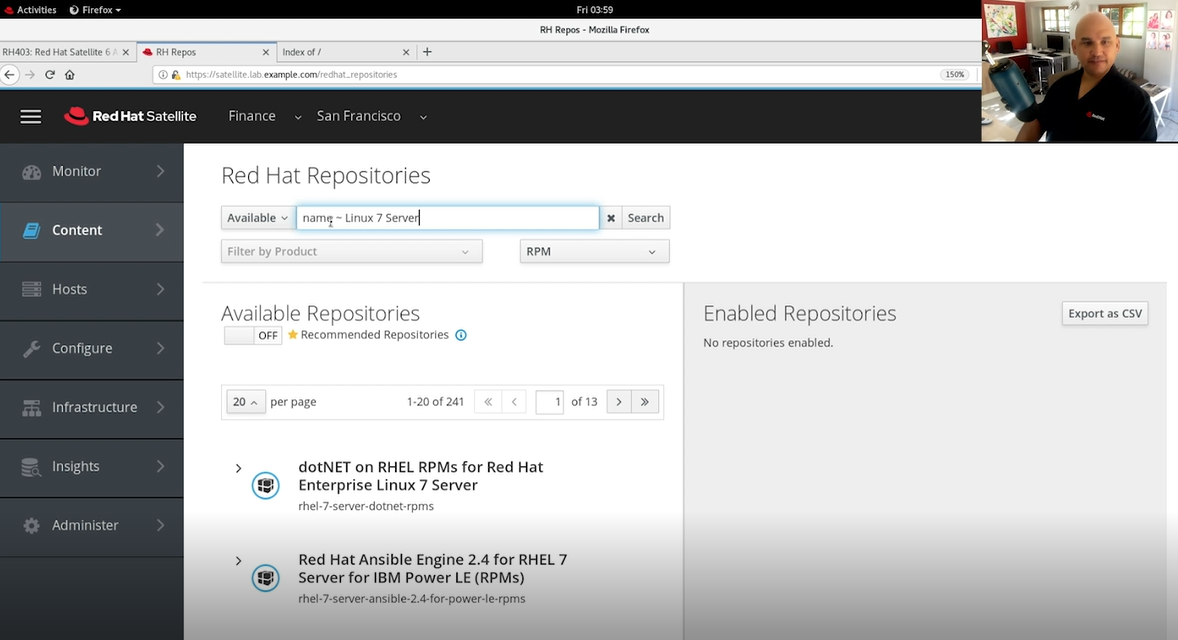Switch to the RH403 Red Hat Satellite tab
This screenshot has height=640, width=1178.
tap(60, 52)
